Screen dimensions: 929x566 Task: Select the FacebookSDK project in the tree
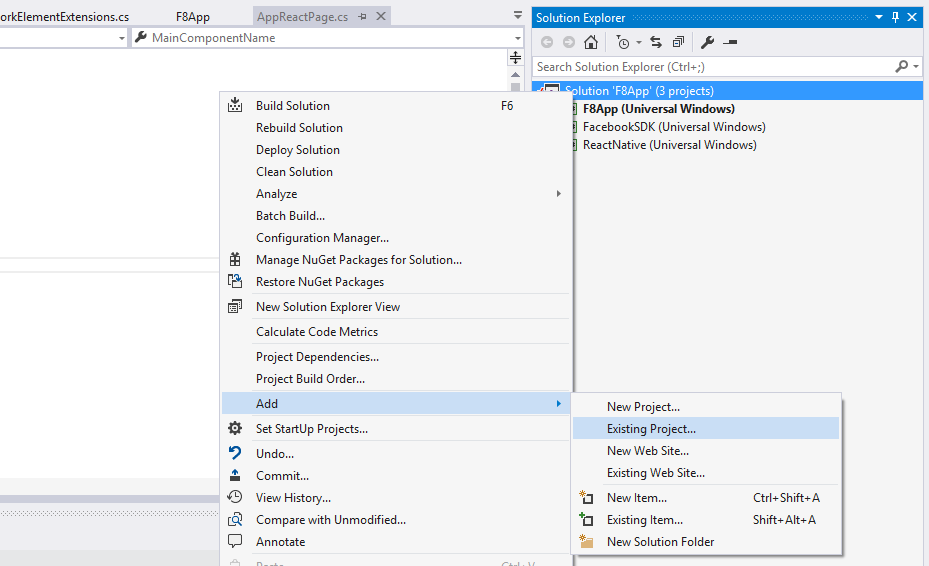click(673, 127)
